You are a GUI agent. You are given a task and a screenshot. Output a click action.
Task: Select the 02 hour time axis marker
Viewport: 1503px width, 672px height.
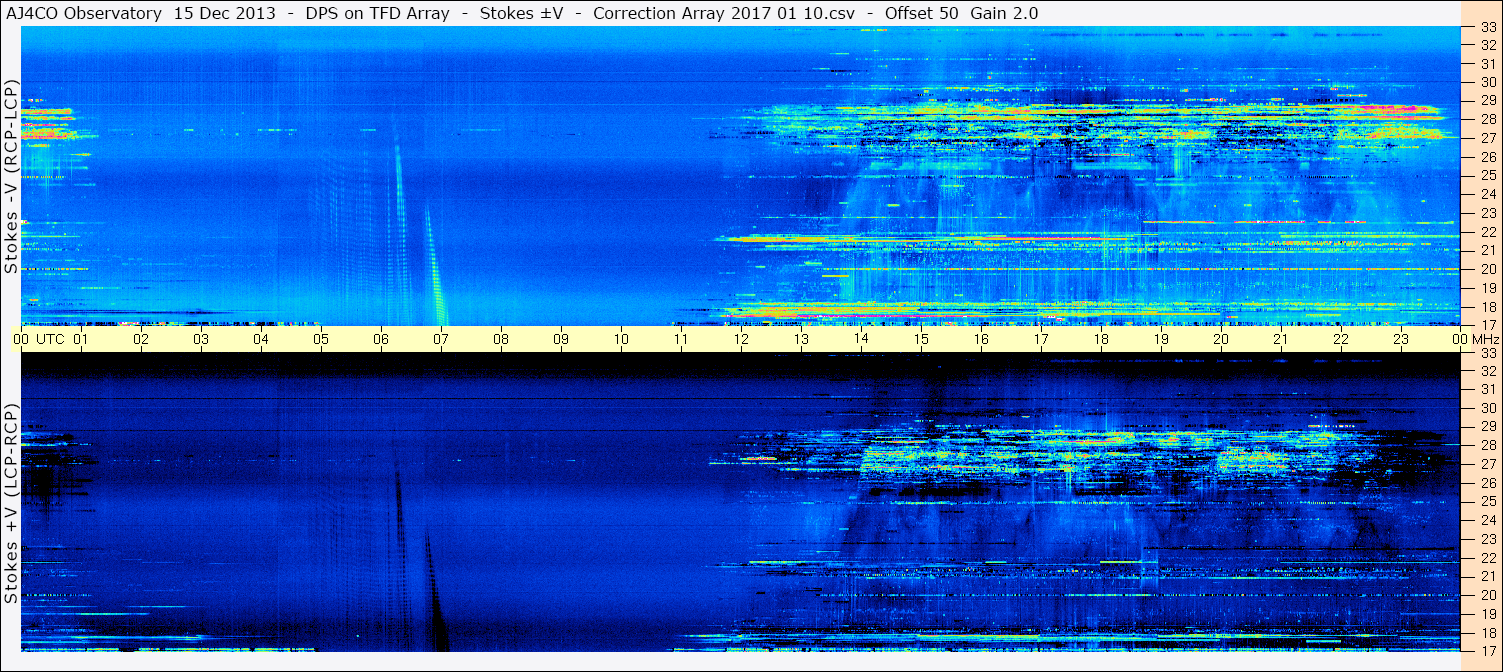point(141,339)
